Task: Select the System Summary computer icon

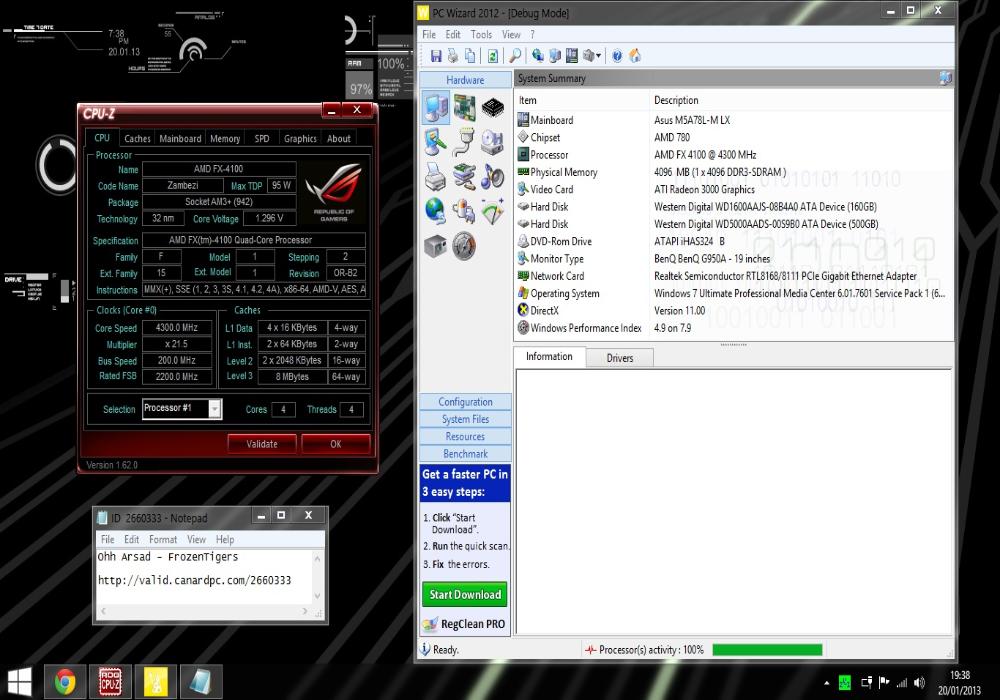Action: (436, 107)
